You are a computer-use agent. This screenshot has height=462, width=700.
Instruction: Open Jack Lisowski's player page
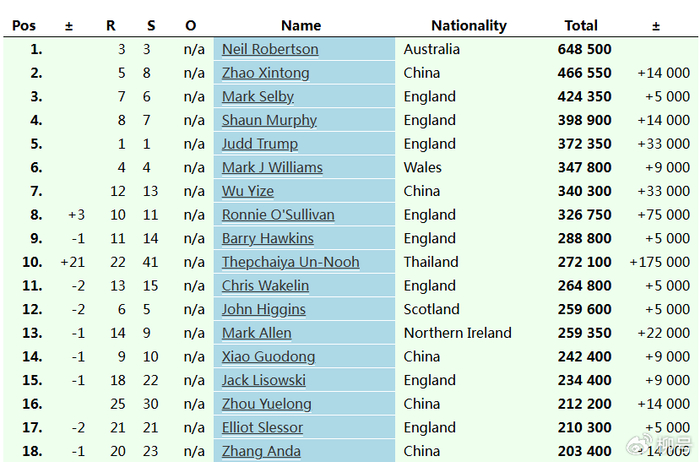click(264, 380)
